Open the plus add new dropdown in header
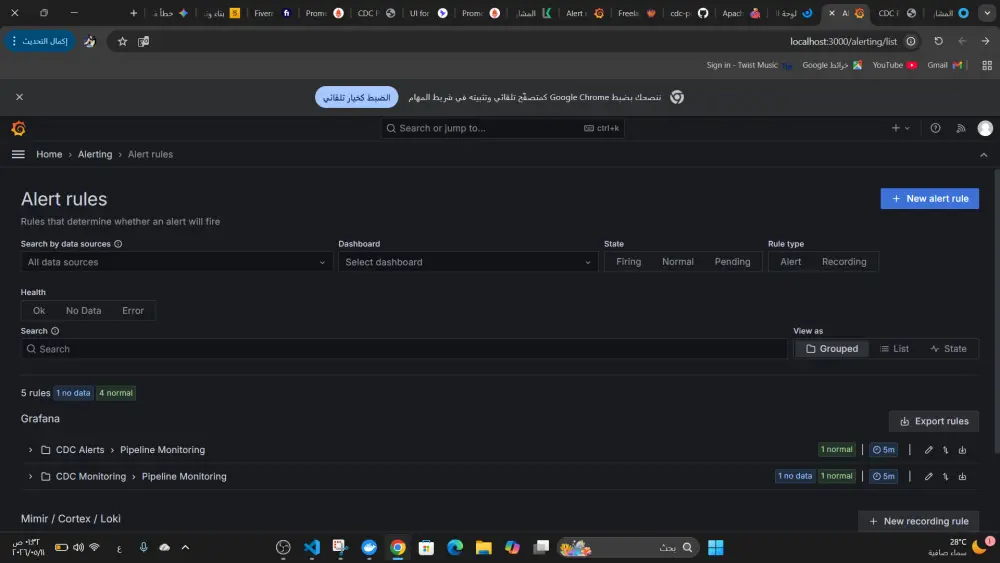Screen dimensions: 1000x563 click(x=900, y=128)
